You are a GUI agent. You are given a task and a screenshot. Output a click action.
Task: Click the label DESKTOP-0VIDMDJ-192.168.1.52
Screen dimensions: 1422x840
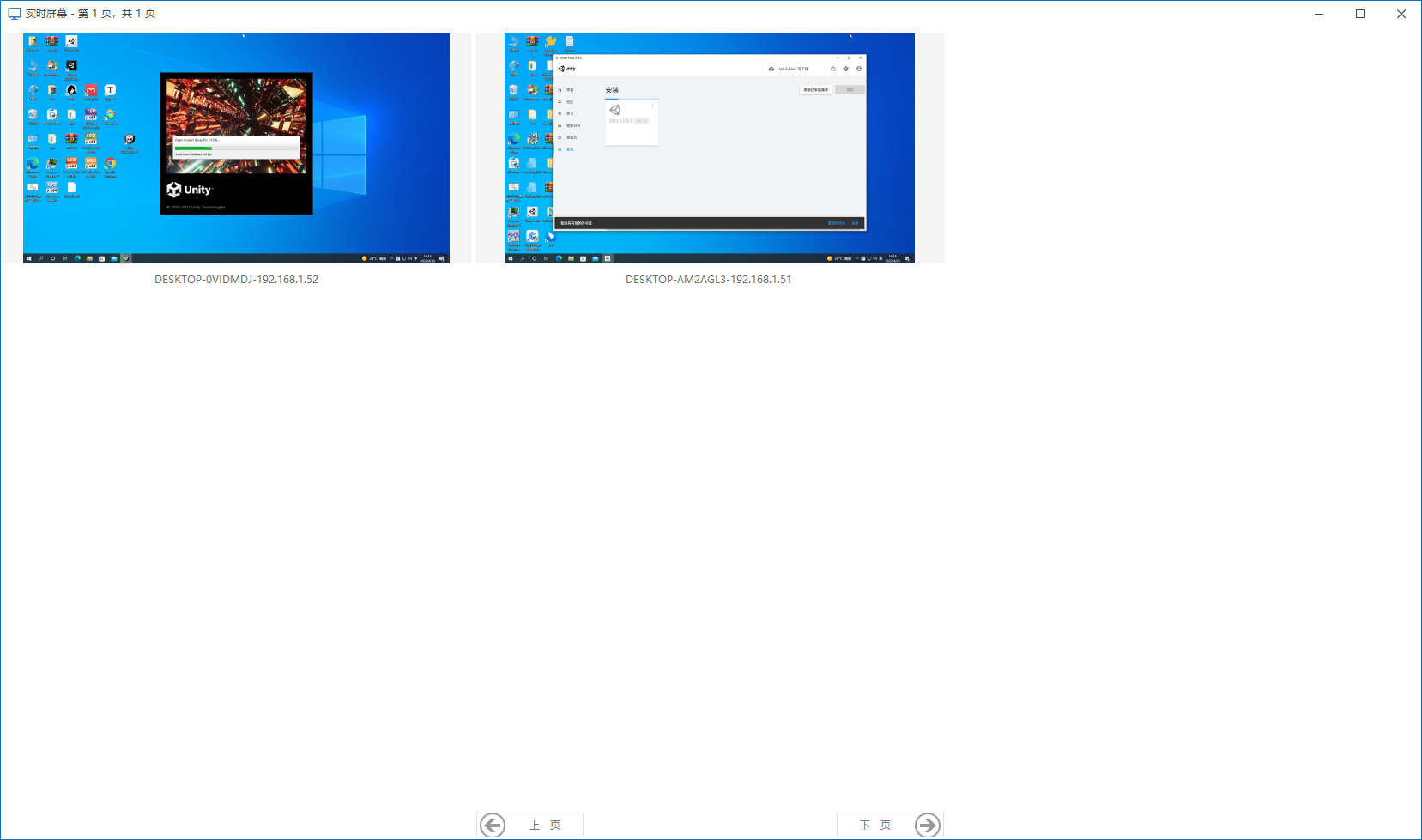pos(236,280)
